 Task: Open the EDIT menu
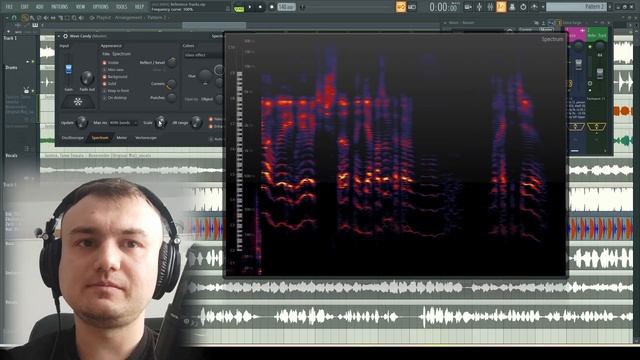click(24, 7)
